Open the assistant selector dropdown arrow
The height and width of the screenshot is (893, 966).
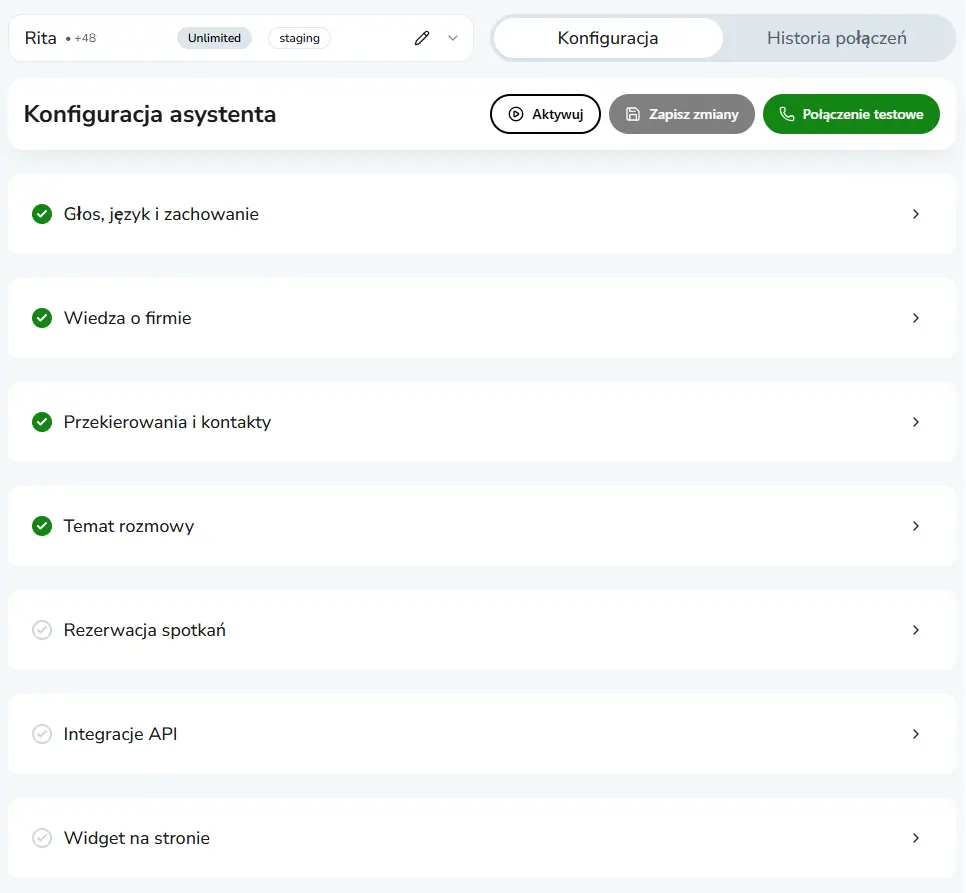point(453,38)
